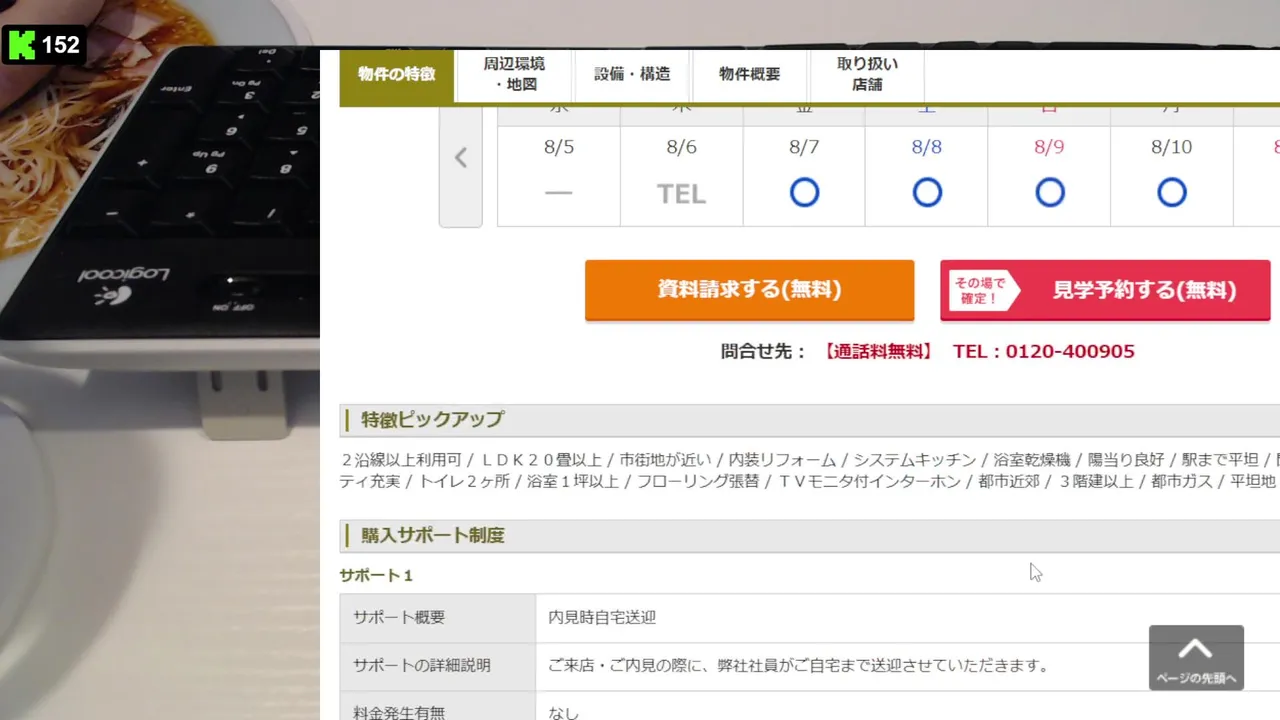Click the support description text about 送迎
This screenshot has width=1280, height=720.
click(798, 666)
